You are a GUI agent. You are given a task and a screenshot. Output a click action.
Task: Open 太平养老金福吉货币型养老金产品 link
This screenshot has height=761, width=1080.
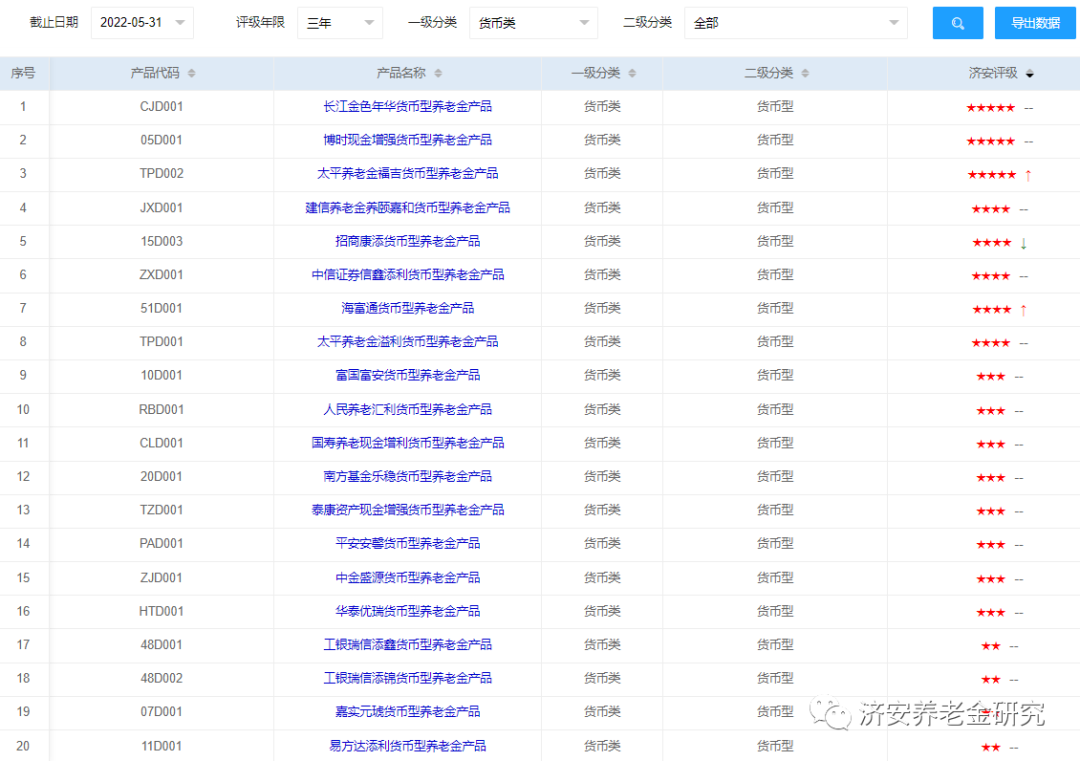[408, 174]
